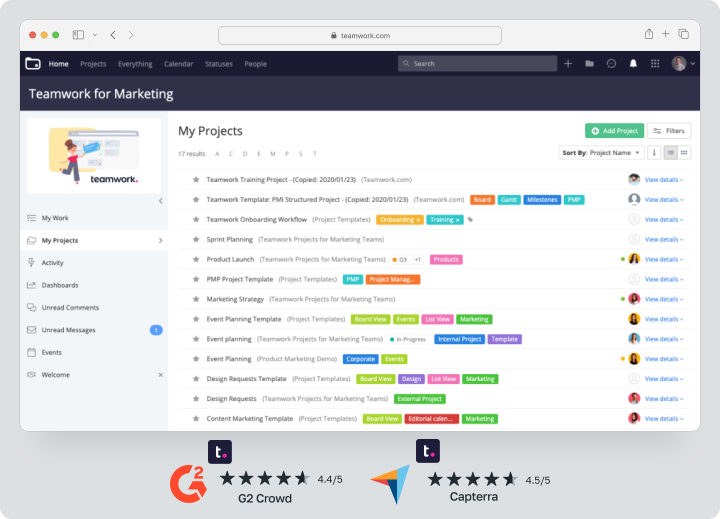Click the orange Board tag

(482, 200)
